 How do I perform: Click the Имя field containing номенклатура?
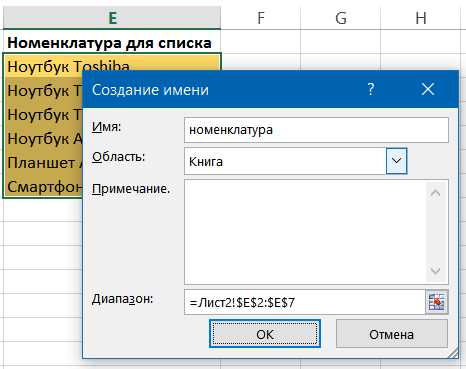(x=316, y=130)
